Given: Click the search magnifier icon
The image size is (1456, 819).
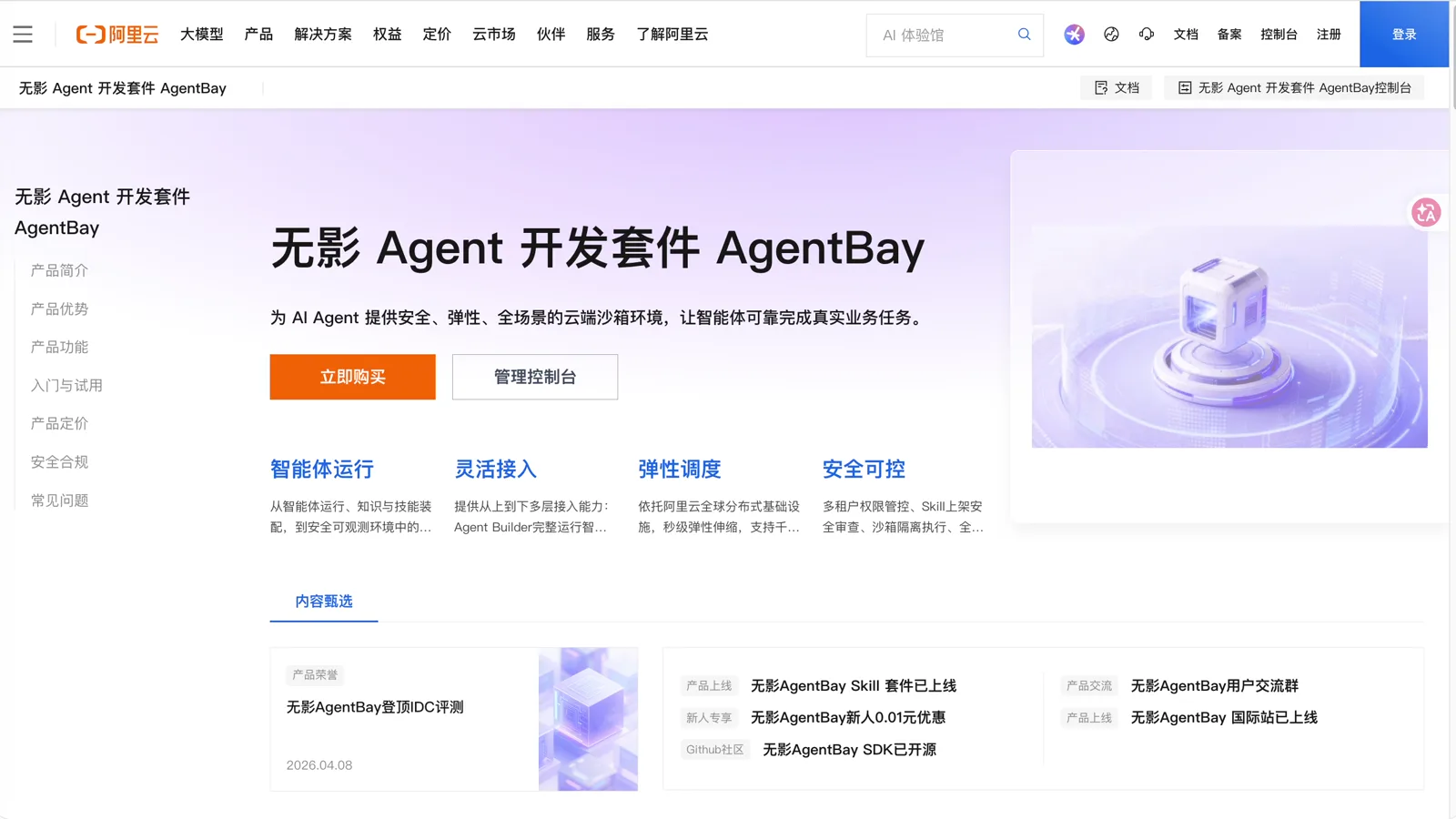Looking at the screenshot, I should pyautogui.click(x=1024, y=35).
